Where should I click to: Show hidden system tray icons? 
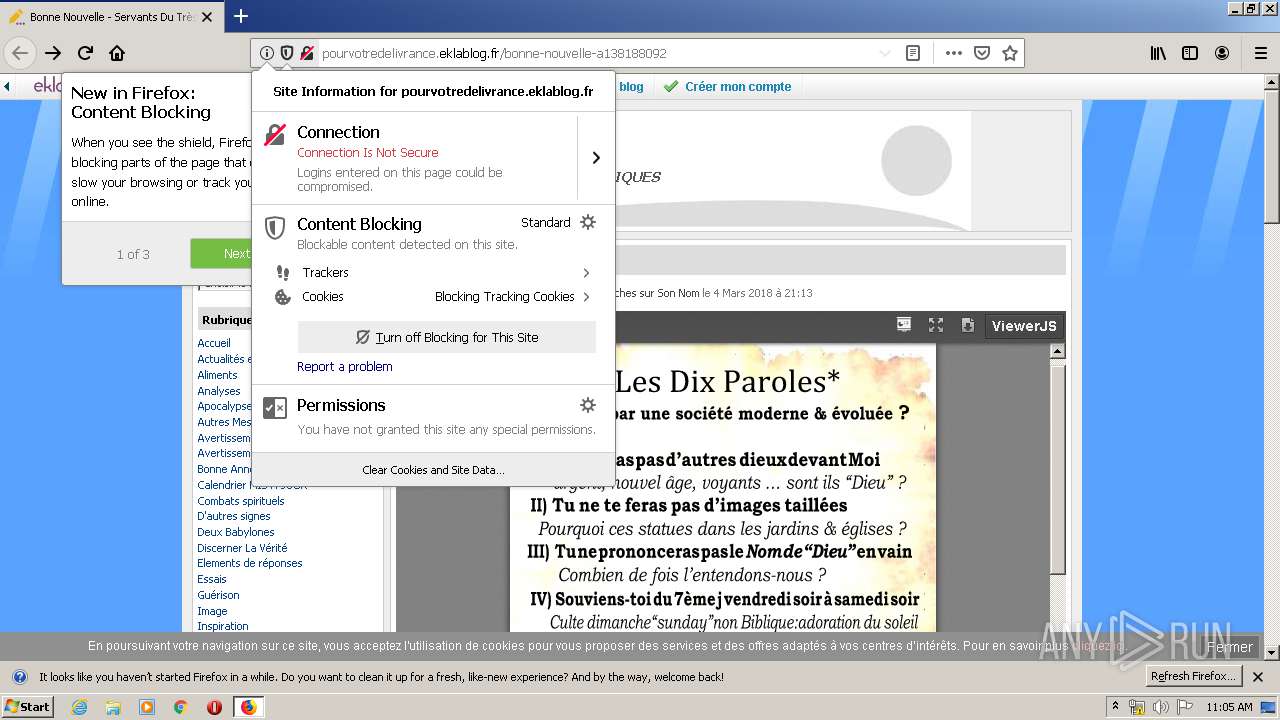pyautogui.click(x=1115, y=707)
